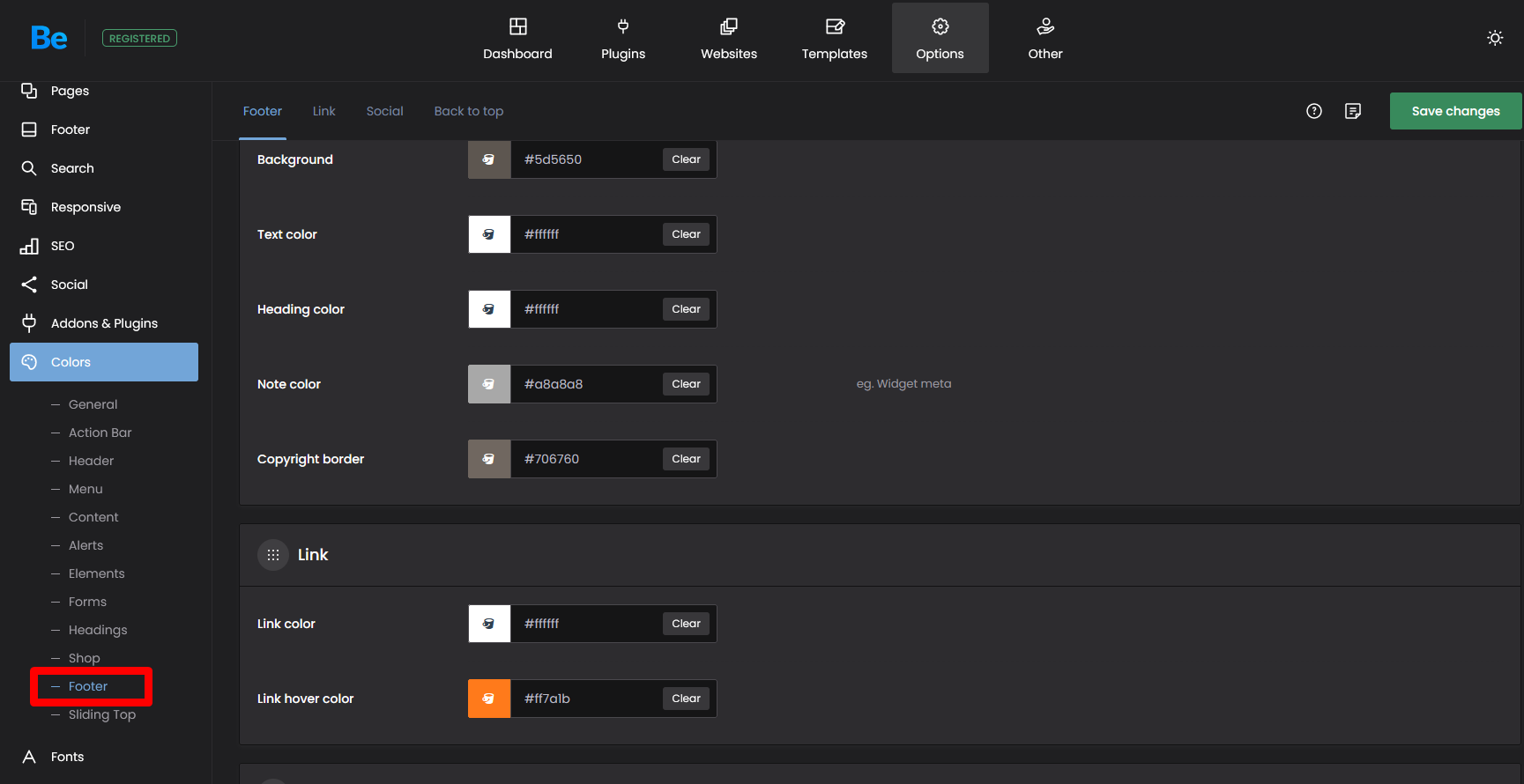Screen dimensions: 1524x784
Task: Open Background color picker swatch
Action: point(489,159)
